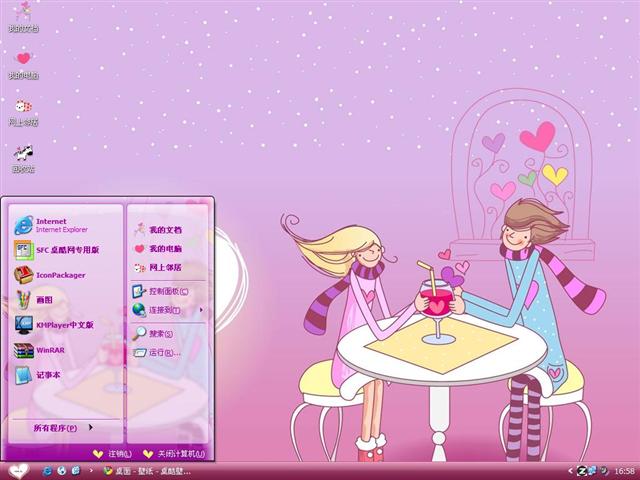Click the network computers tray icon
The width and height of the screenshot is (640, 480).
(x=592, y=471)
